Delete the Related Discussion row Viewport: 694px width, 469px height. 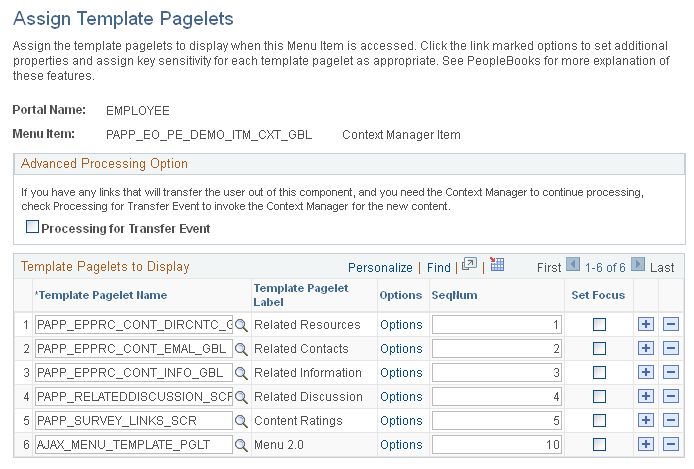[x=671, y=396]
